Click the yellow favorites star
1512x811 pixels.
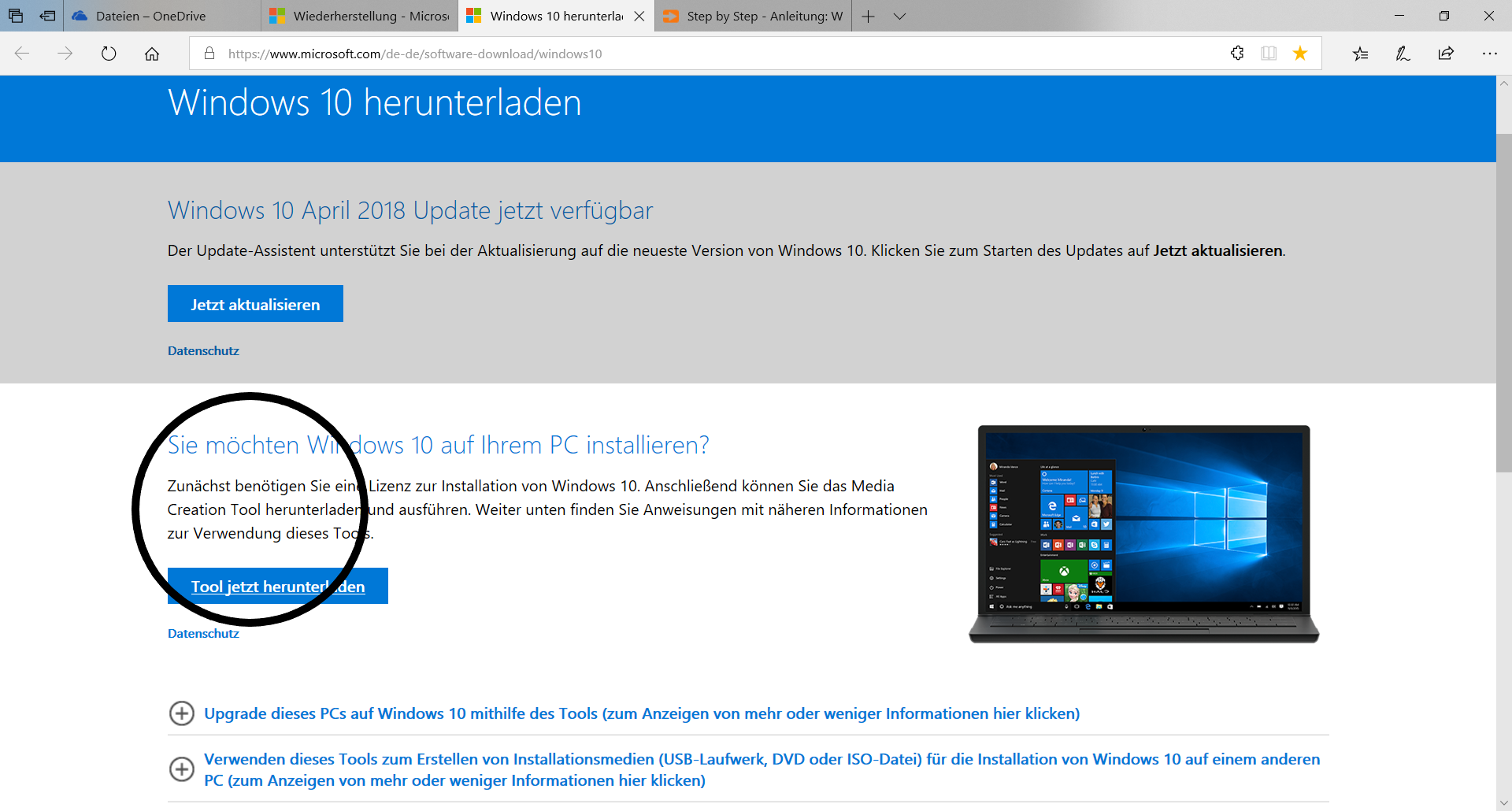click(1300, 53)
